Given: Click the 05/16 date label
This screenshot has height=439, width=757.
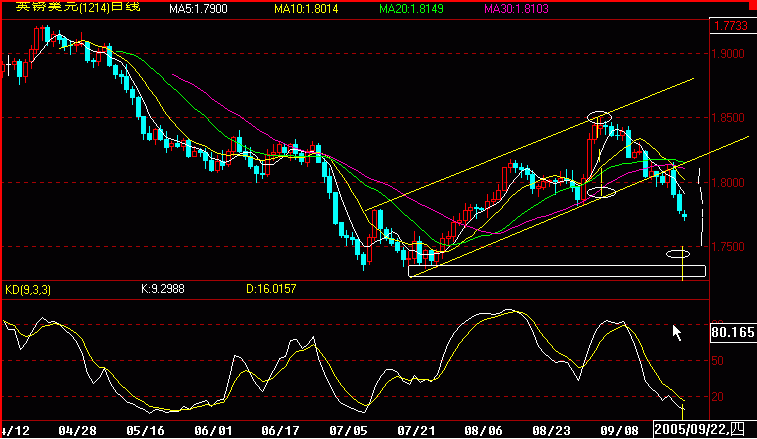Looking at the screenshot, I should tap(145, 430).
